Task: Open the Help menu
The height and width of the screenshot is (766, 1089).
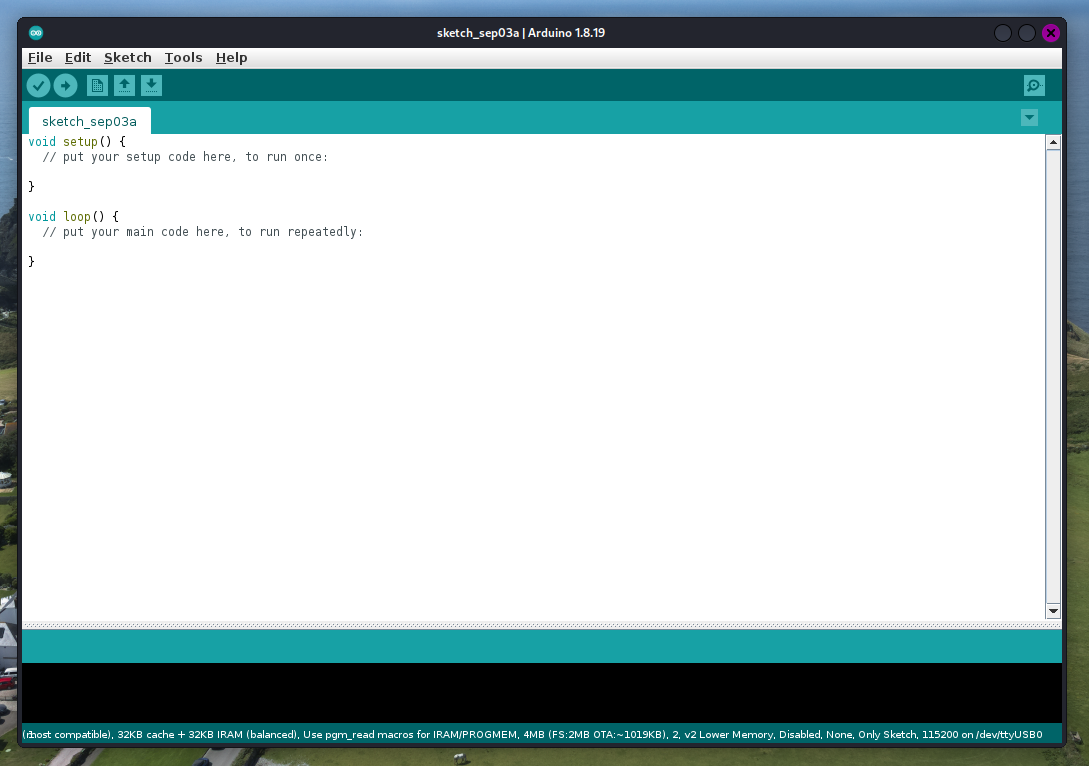Action: tap(231, 58)
